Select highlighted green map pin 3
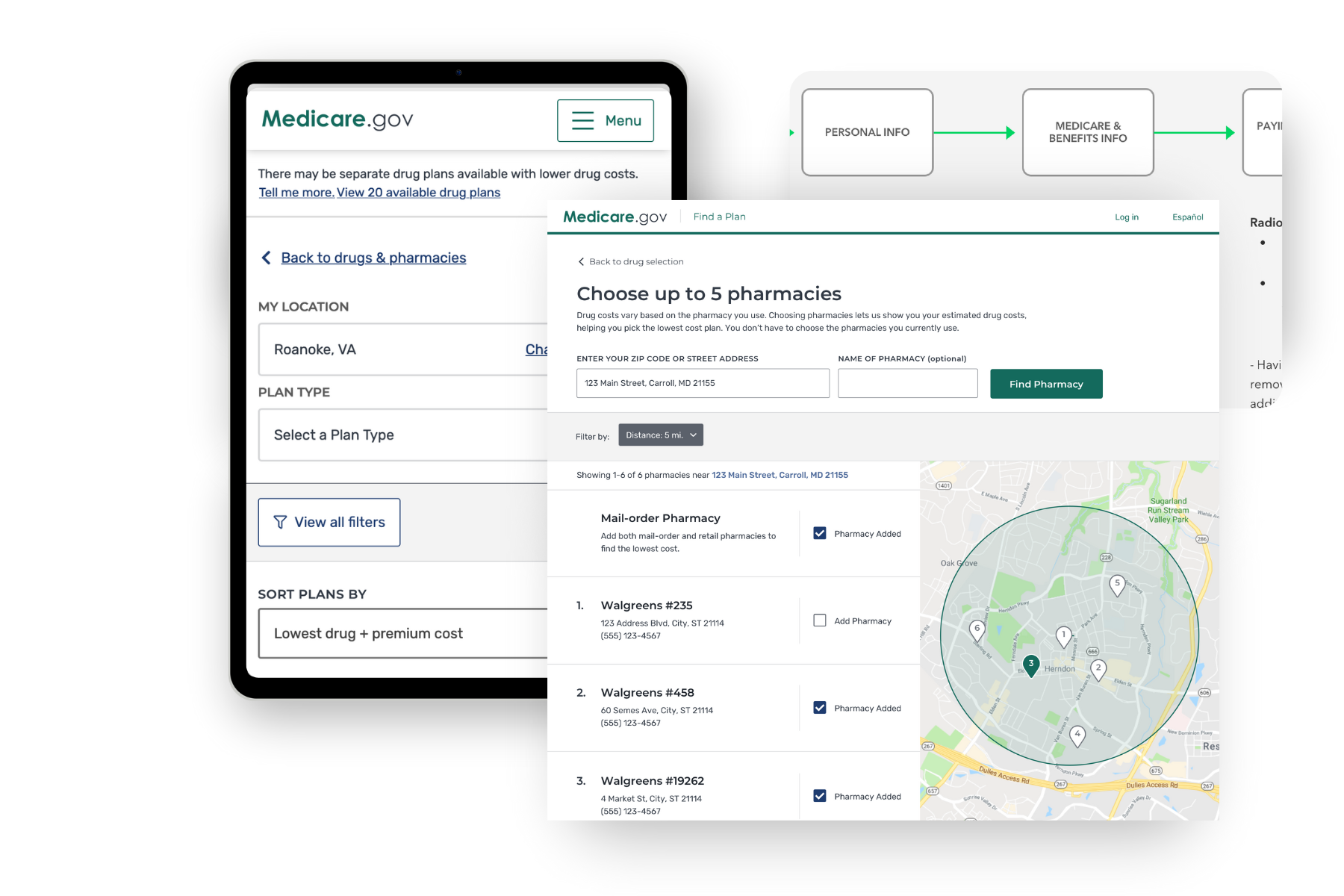Viewport: 1344px width, 896px height. pyautogui.click(x=1031, y=664)
